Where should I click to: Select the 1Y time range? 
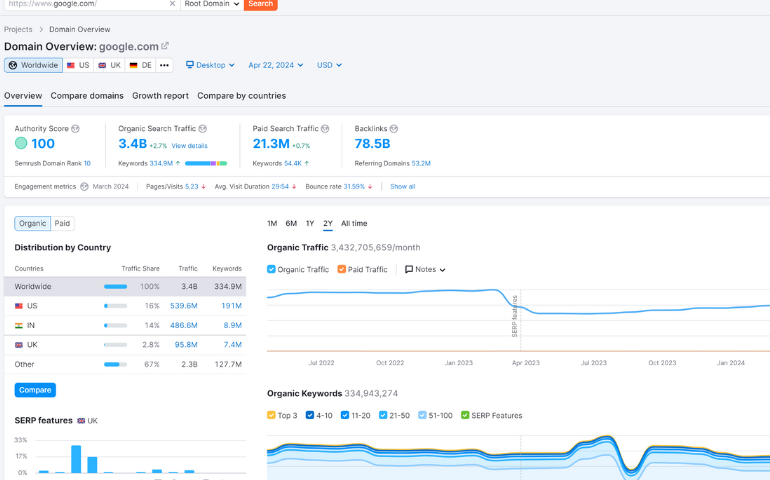click(310, 223)
